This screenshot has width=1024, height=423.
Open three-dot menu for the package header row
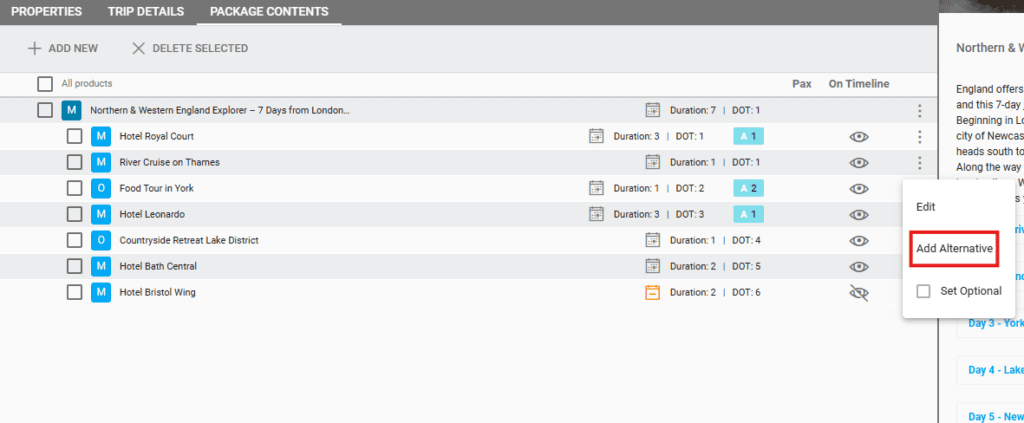[919, 110]
